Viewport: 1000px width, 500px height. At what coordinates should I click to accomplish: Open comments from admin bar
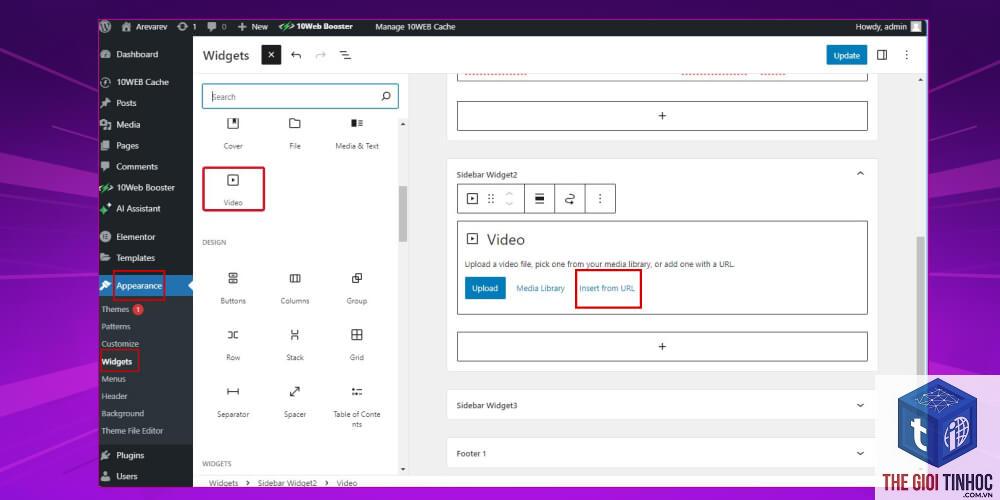(x=217, y=27)
